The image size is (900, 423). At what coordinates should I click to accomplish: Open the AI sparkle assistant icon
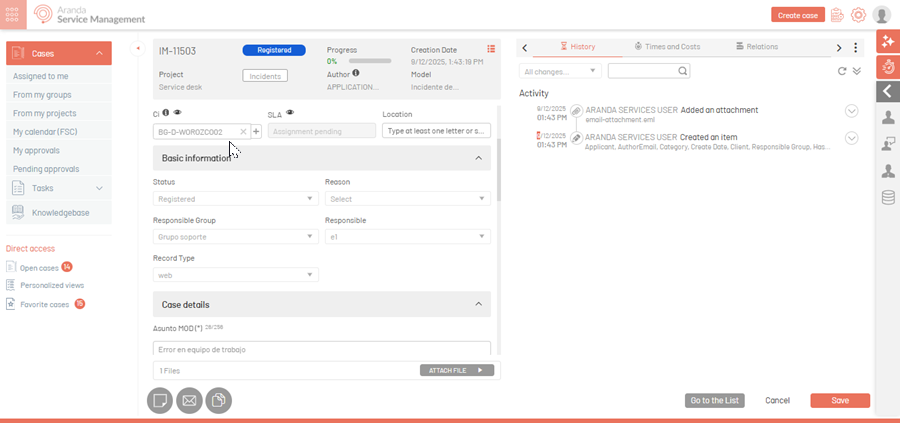coord(888,41)
